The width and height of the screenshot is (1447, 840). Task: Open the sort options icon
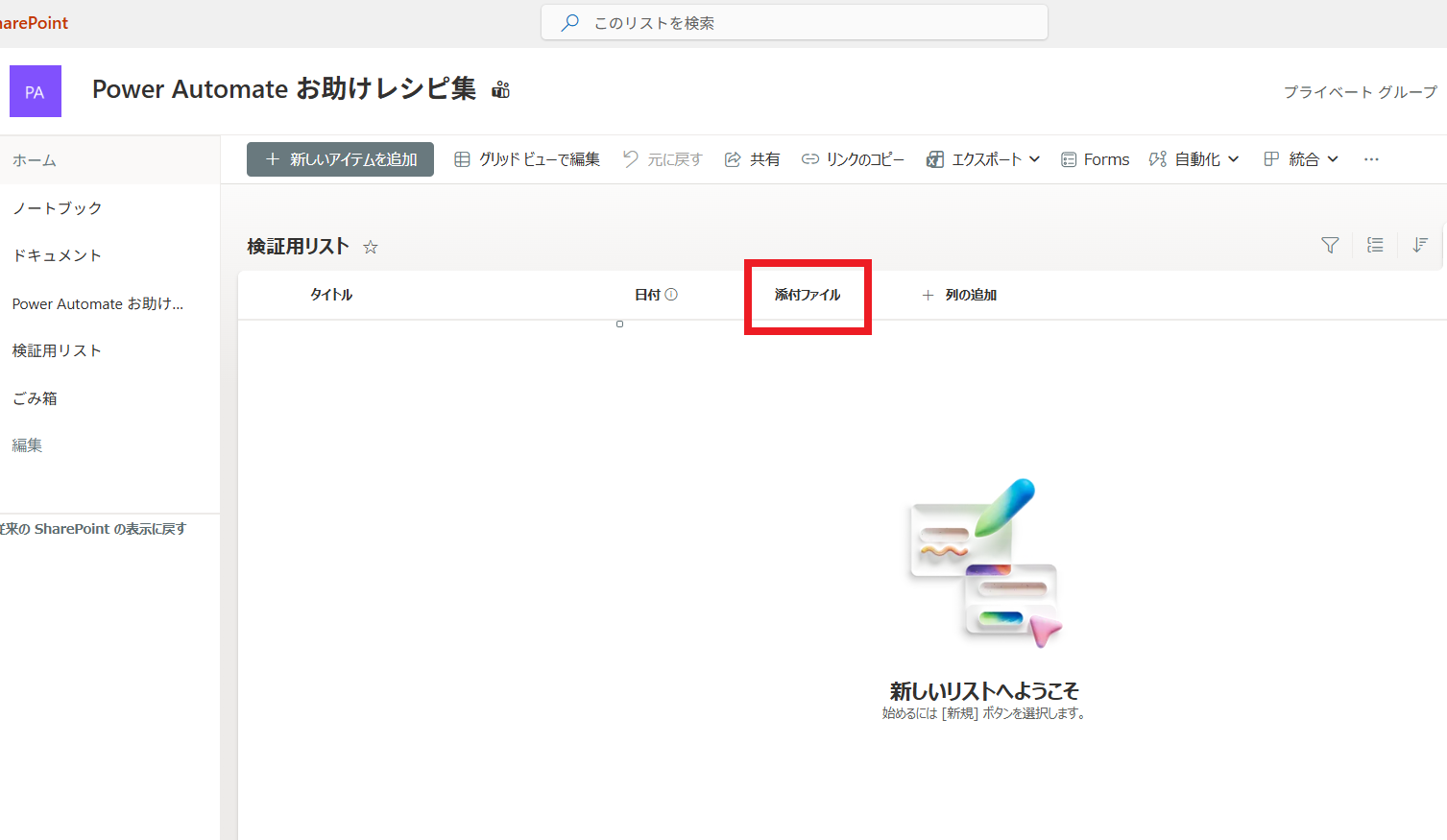1419,246
